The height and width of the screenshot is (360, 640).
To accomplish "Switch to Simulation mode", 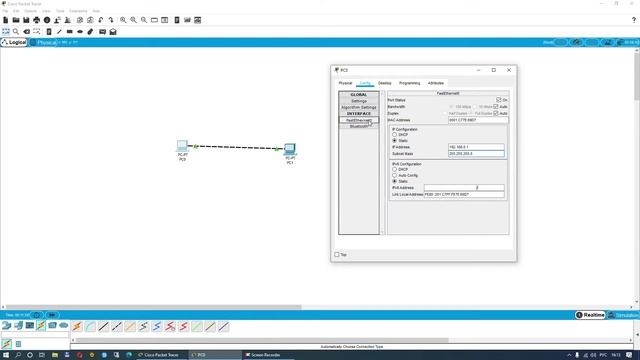I will 623,315.
